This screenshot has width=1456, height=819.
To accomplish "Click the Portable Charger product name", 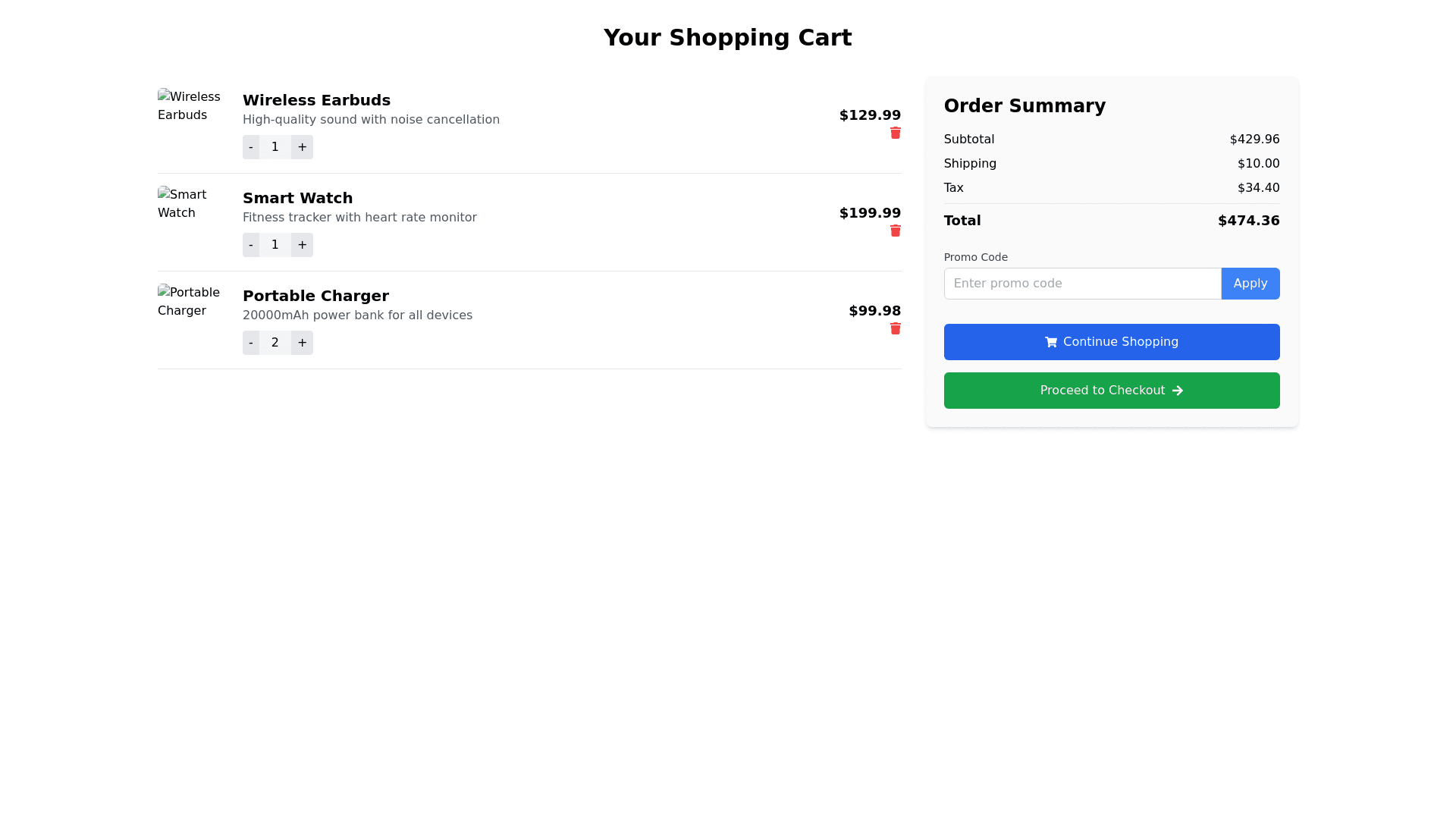I will tap(315, 296).
